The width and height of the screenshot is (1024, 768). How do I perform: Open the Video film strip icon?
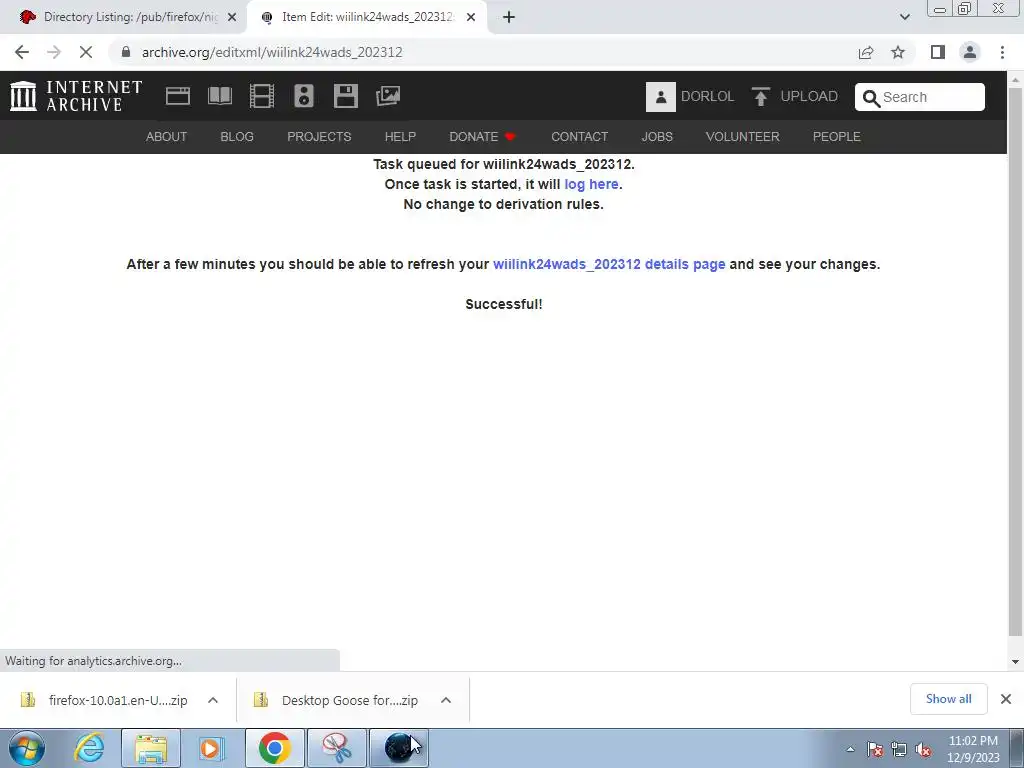click(x=262, y=96)
